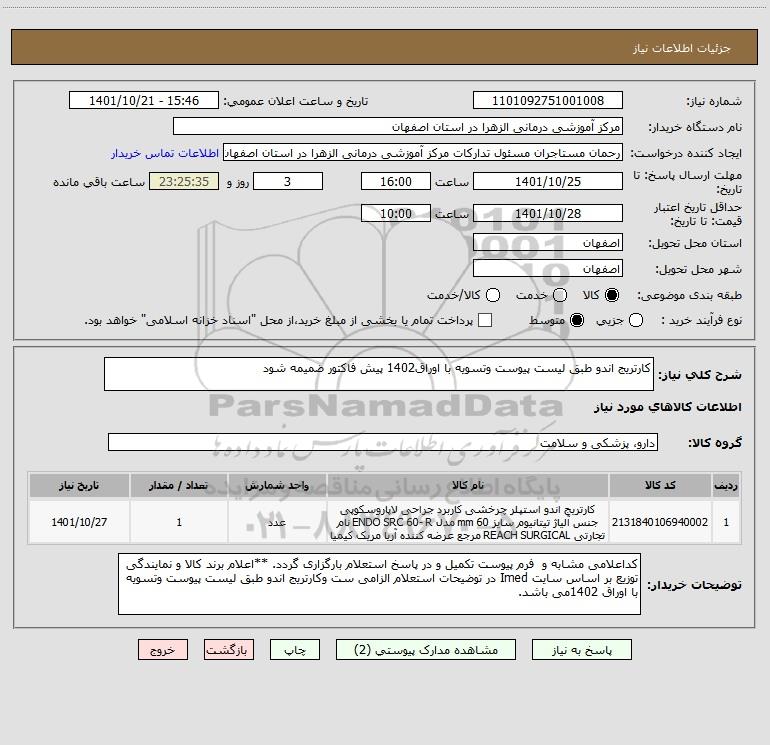770x745 pixels.
Task: Toggle the اسناد خزانه اسلامی payment checkbox
Action: 485,320
